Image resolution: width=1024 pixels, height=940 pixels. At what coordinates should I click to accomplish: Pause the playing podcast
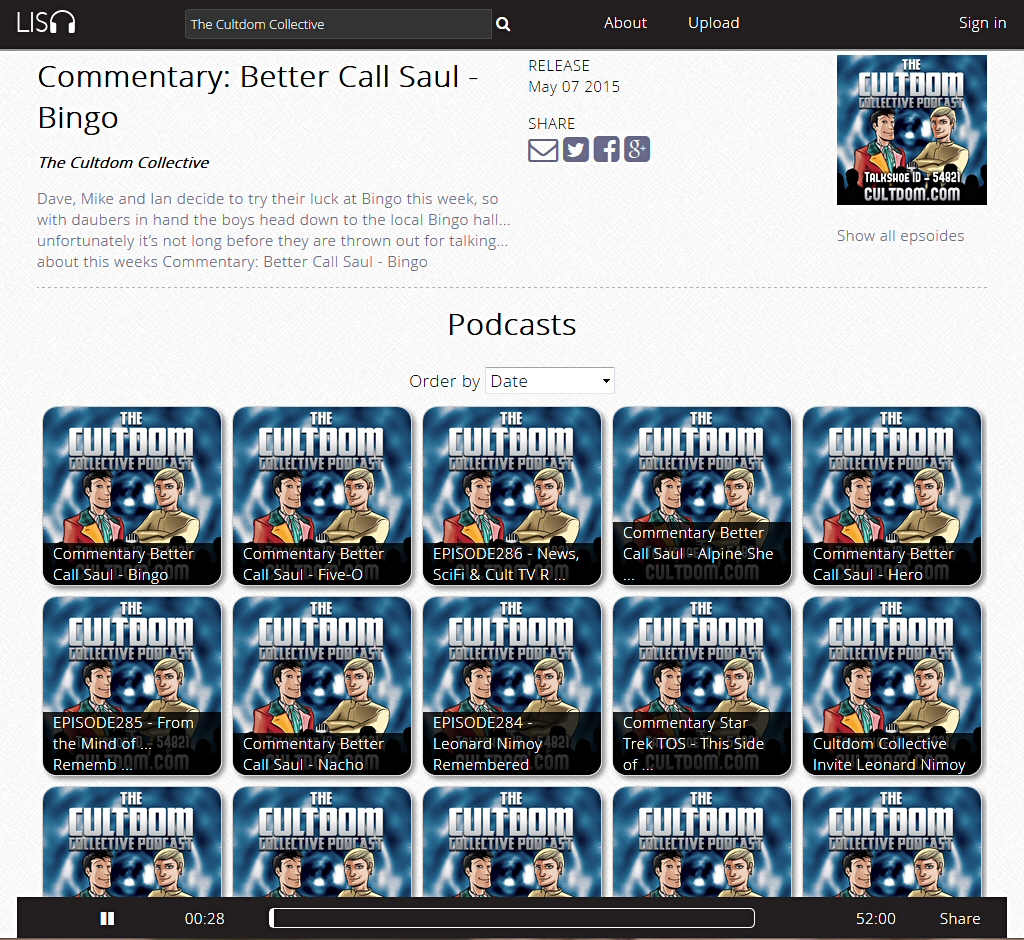[107, 918]
